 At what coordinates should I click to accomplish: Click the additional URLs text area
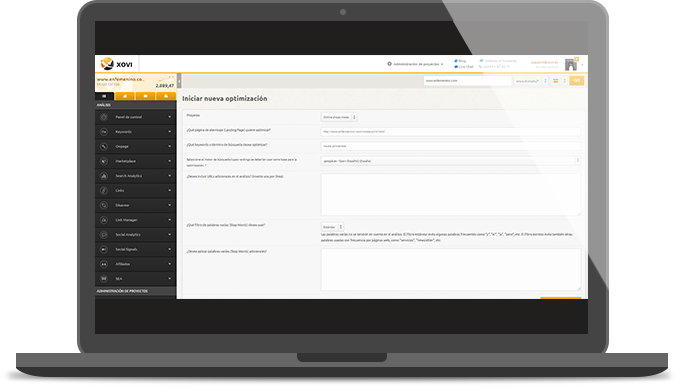[x=451, y=195]
